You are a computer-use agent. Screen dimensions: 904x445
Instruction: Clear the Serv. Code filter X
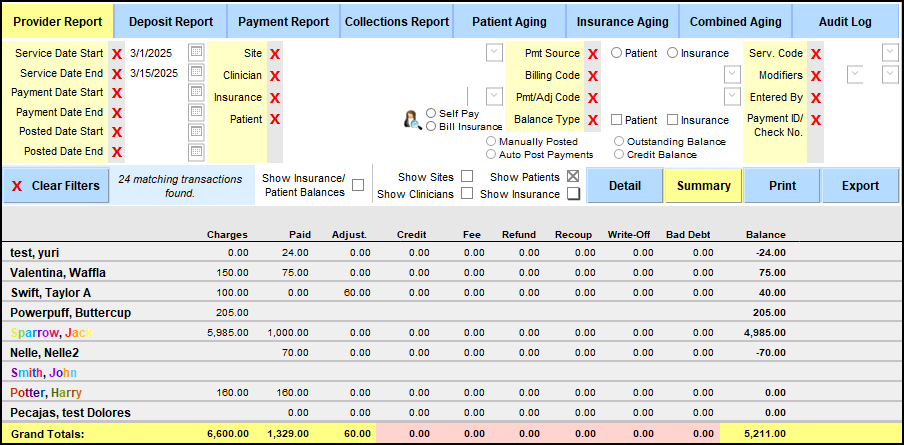[816, 54]
